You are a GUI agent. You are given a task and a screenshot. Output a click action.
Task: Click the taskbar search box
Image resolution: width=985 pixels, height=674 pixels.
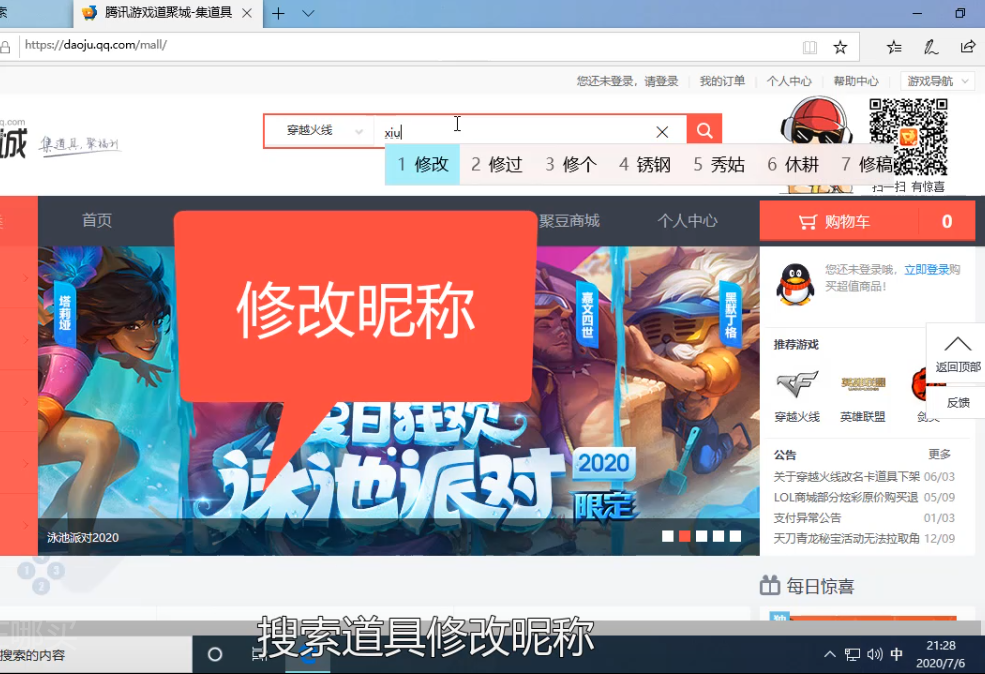point(94,655)
